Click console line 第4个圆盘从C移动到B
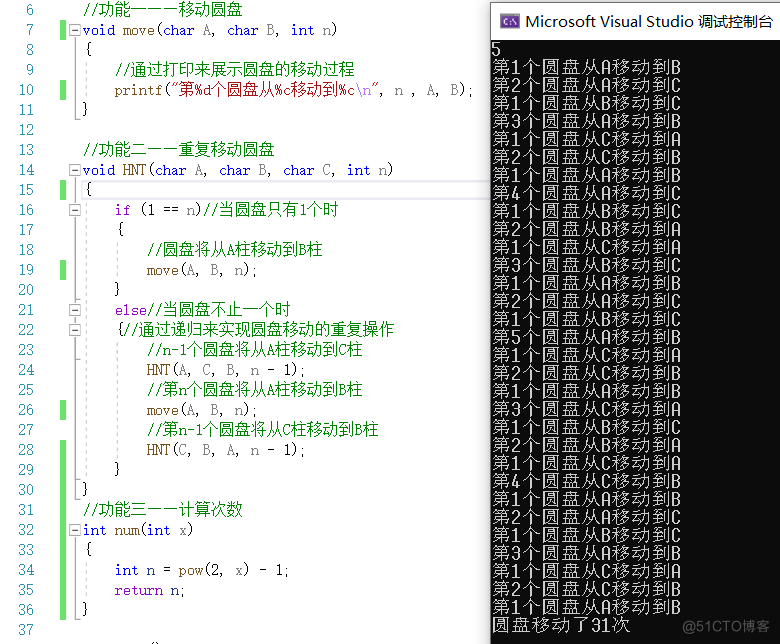The width and height of the screenshot is (780, 644). [586, 481]
